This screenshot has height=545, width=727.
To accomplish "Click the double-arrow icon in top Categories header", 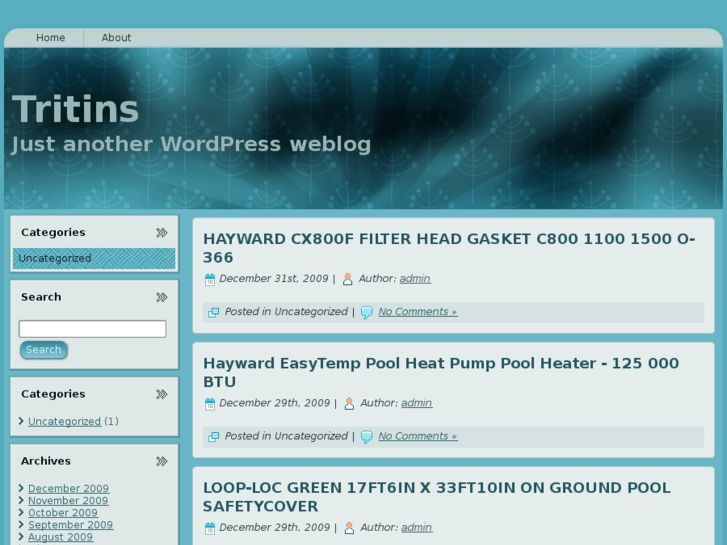I will 161,232.
